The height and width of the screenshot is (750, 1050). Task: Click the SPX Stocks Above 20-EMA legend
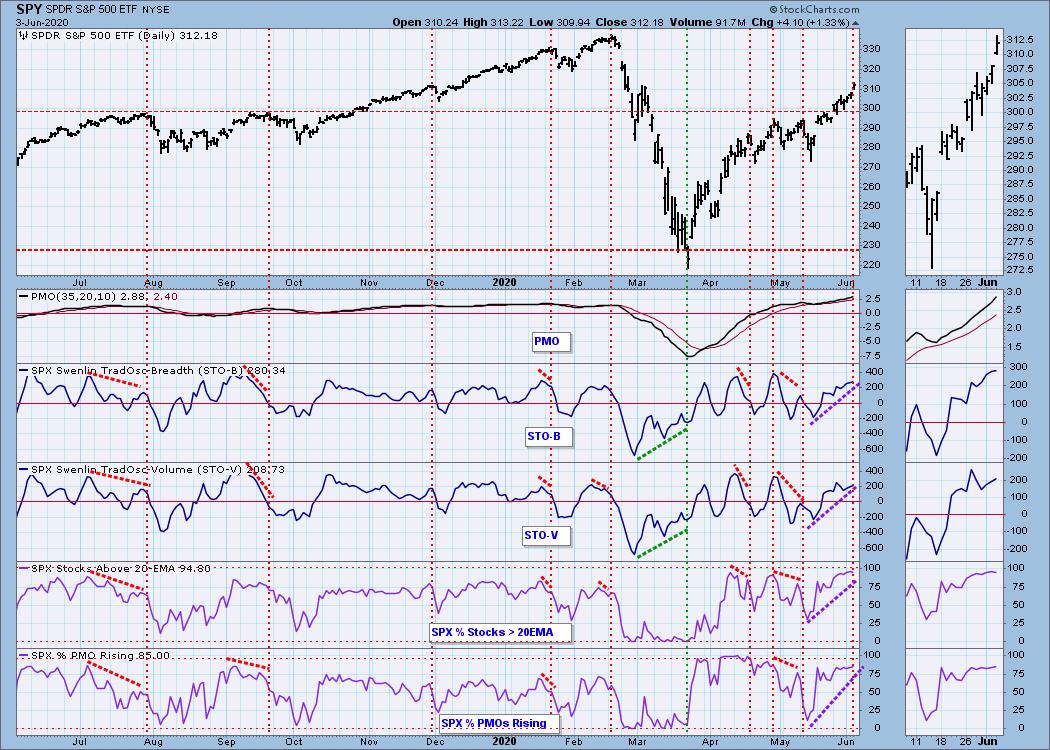click(x=114, y=569)
